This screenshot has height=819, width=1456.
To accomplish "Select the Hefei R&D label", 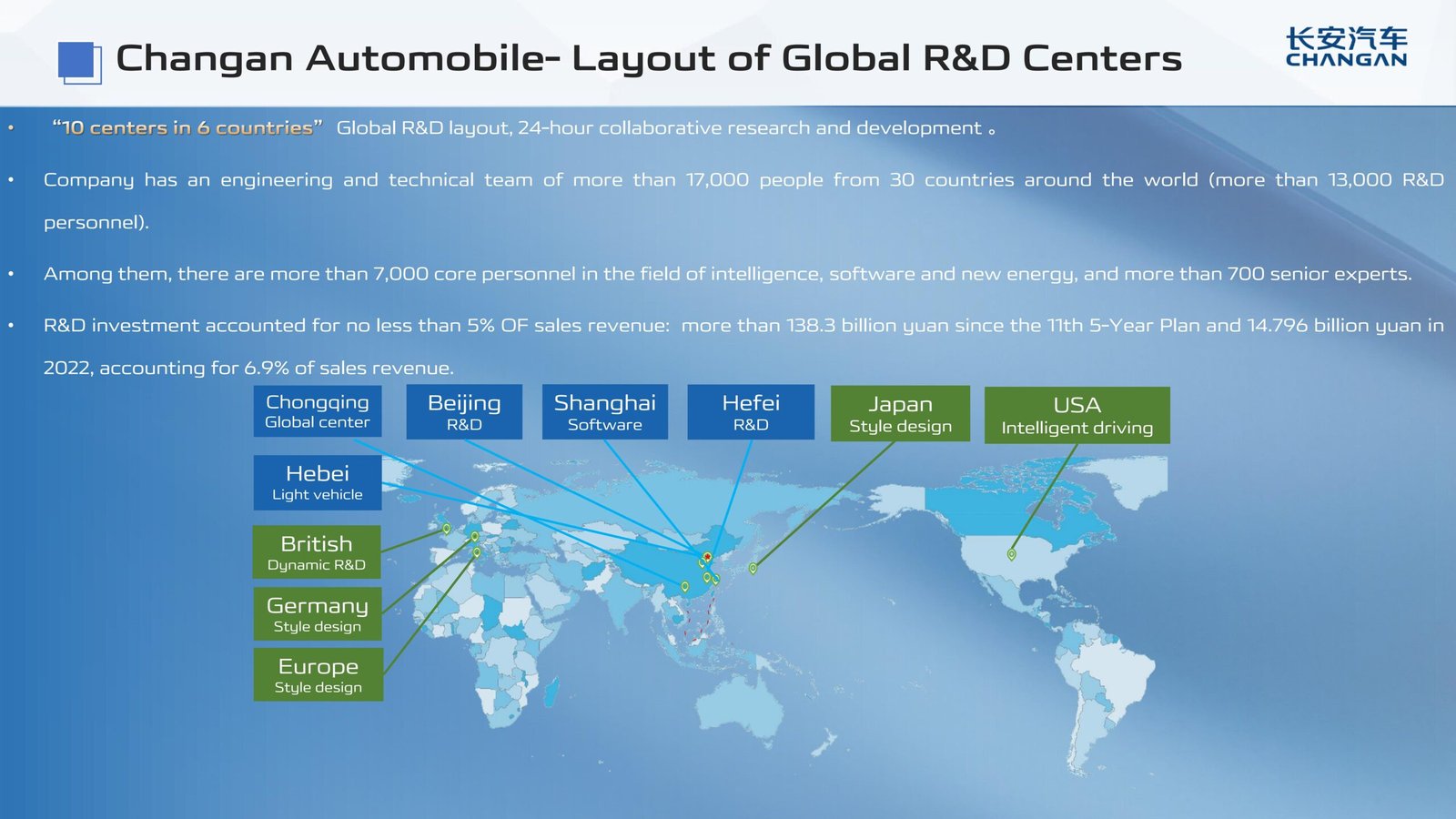I will click(x=750, y=412).
